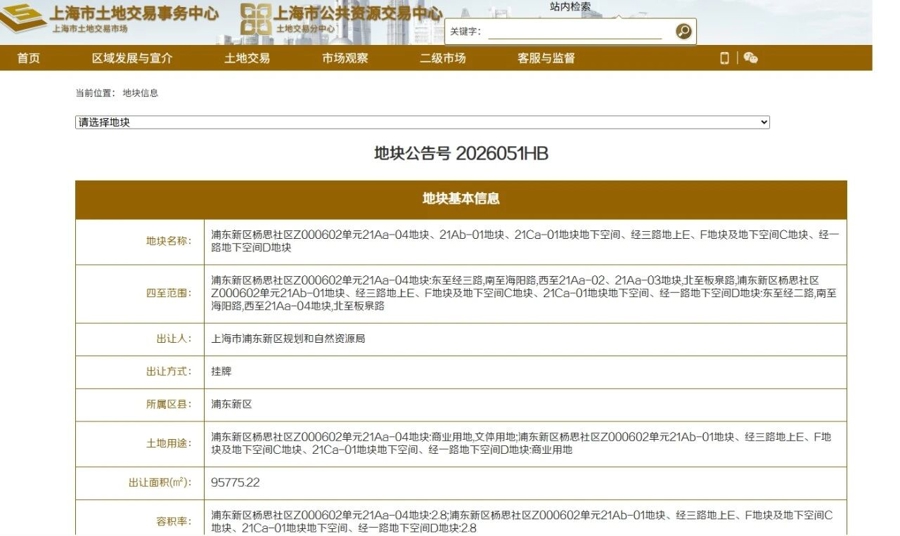Viewport: 900px width, 536px height.
Task: Click the 地块信息 breadcrumb link
Action: tap(140, 93)
